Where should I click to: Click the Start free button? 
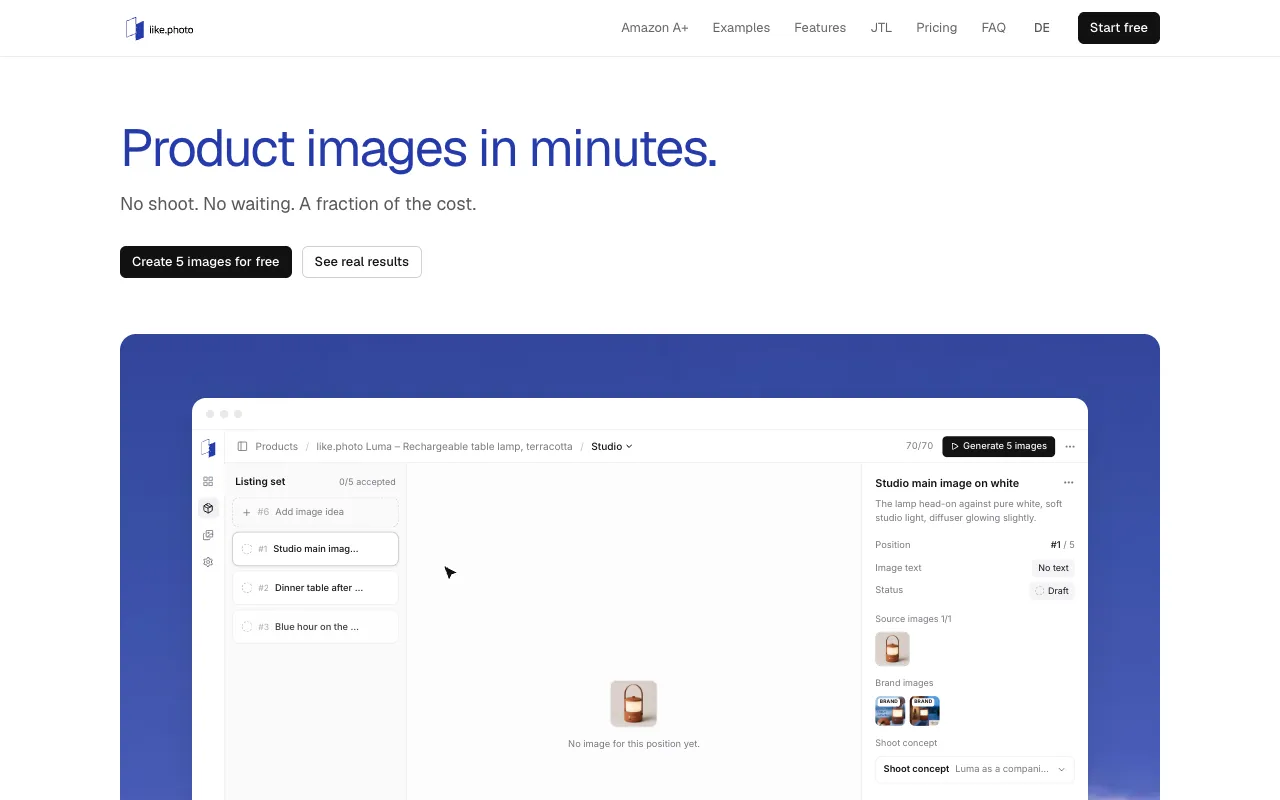coord(1119,28)
